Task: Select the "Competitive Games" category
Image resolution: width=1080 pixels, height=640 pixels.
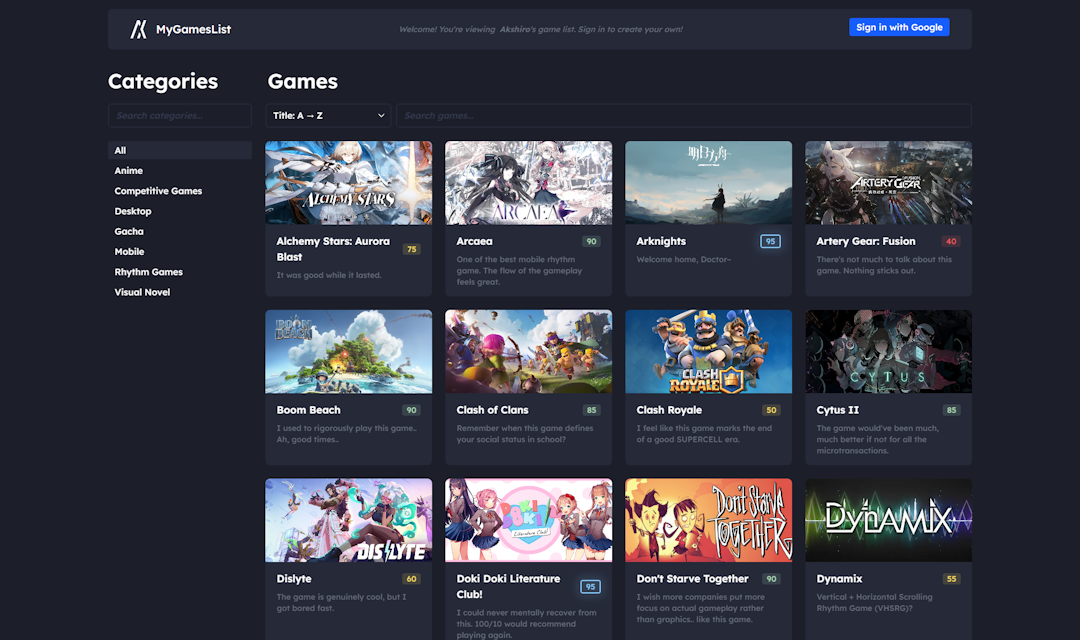Action: [158, 190]
